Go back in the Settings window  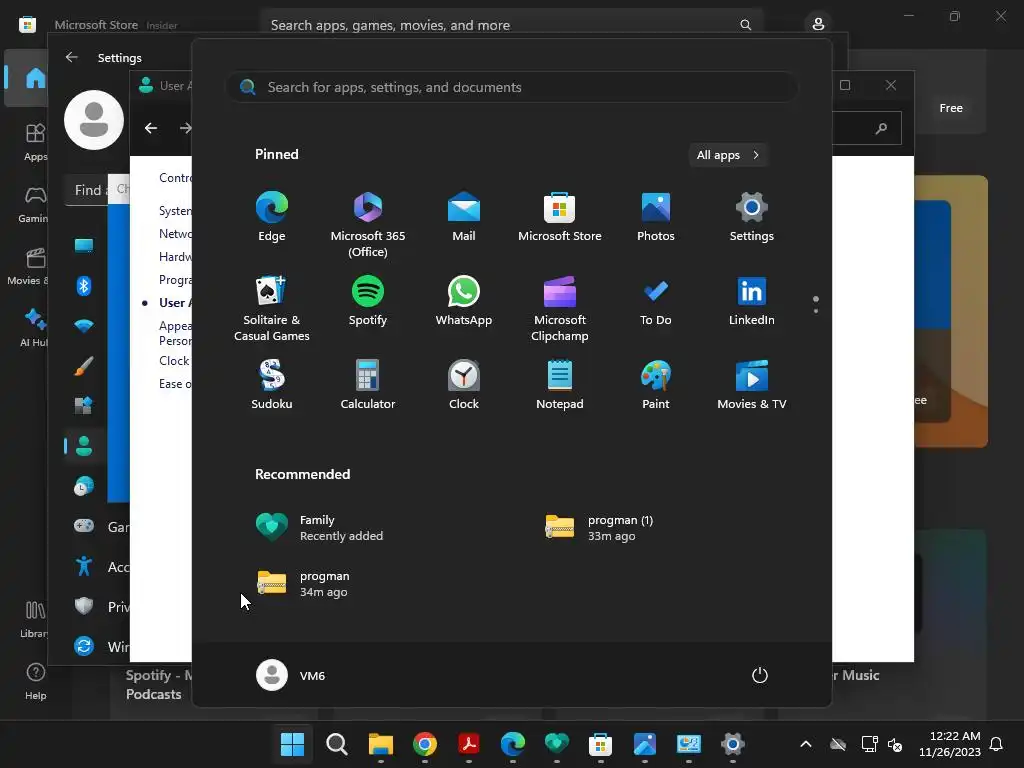(72, 57)
